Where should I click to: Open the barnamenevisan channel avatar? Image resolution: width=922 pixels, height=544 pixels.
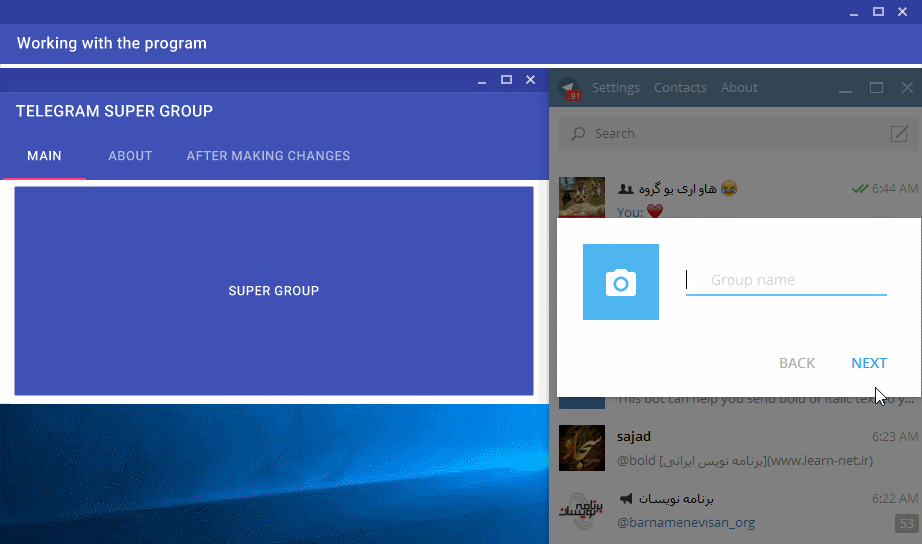[x=581, y=509]
